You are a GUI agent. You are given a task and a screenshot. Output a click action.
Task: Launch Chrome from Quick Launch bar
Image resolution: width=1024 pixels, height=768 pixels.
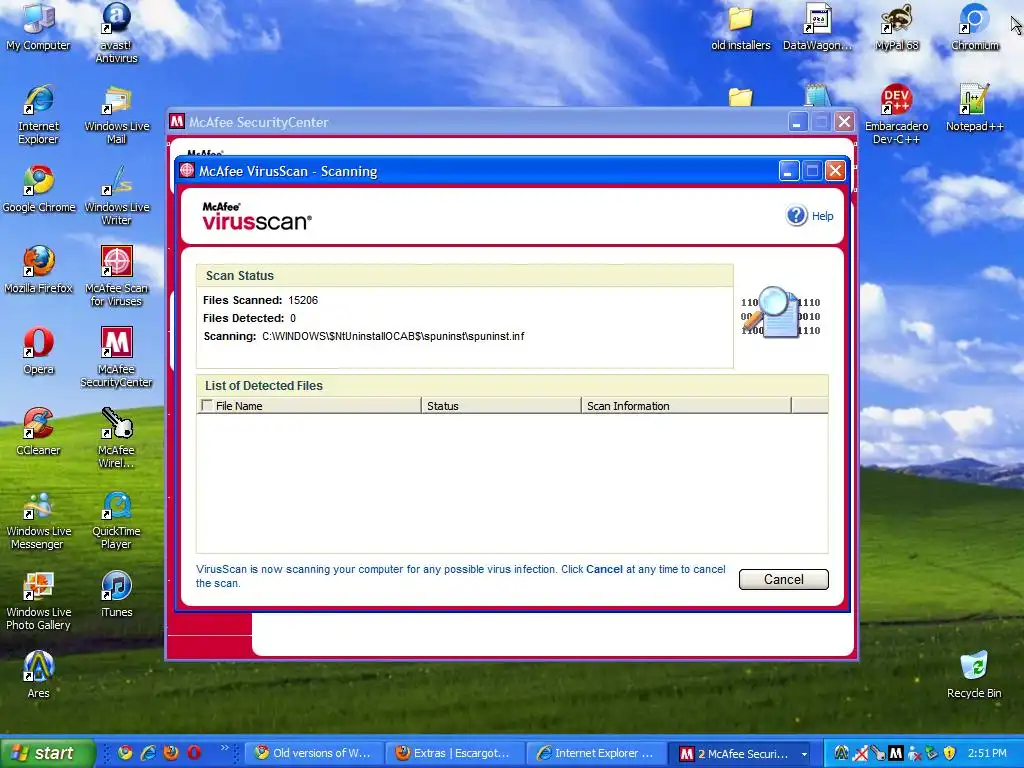click(124, 753)
